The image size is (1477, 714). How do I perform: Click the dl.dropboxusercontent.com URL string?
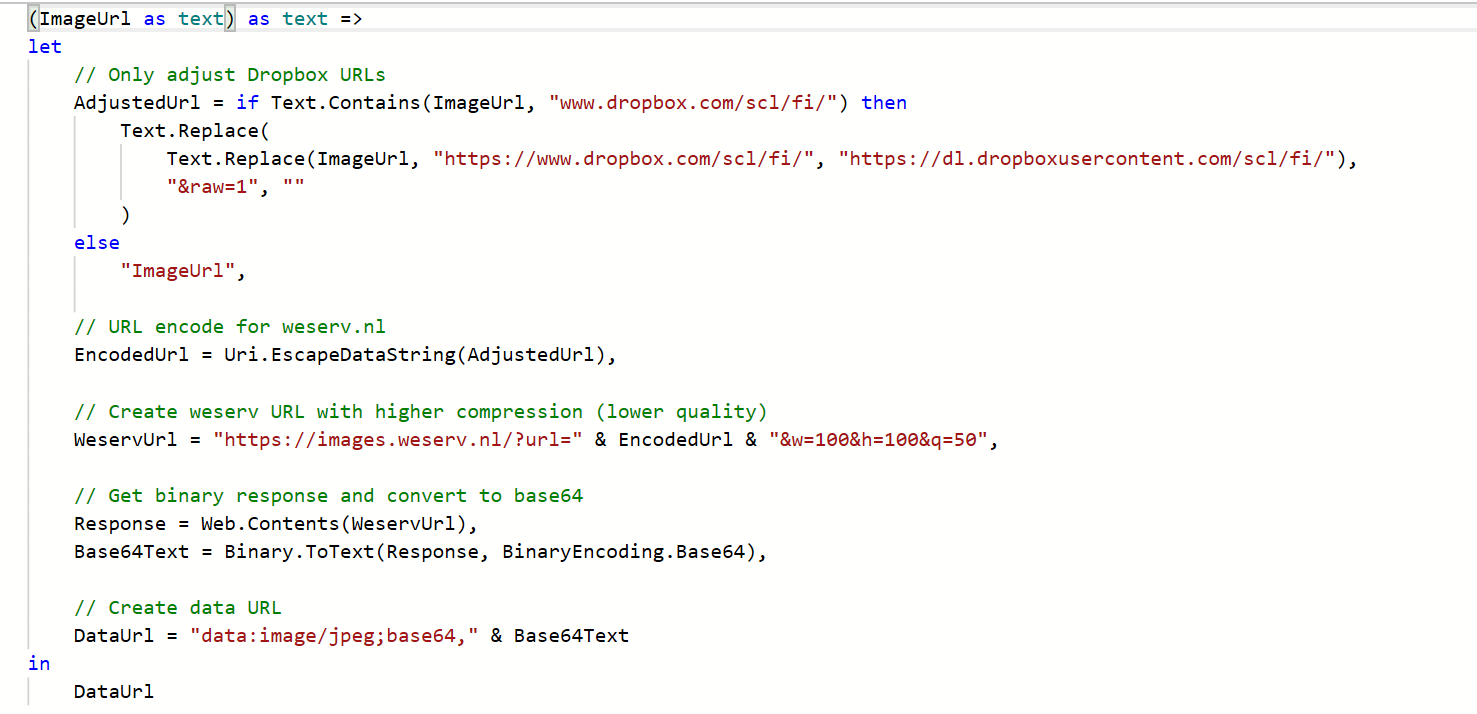pyautogui.click(x=1092, y=159)
